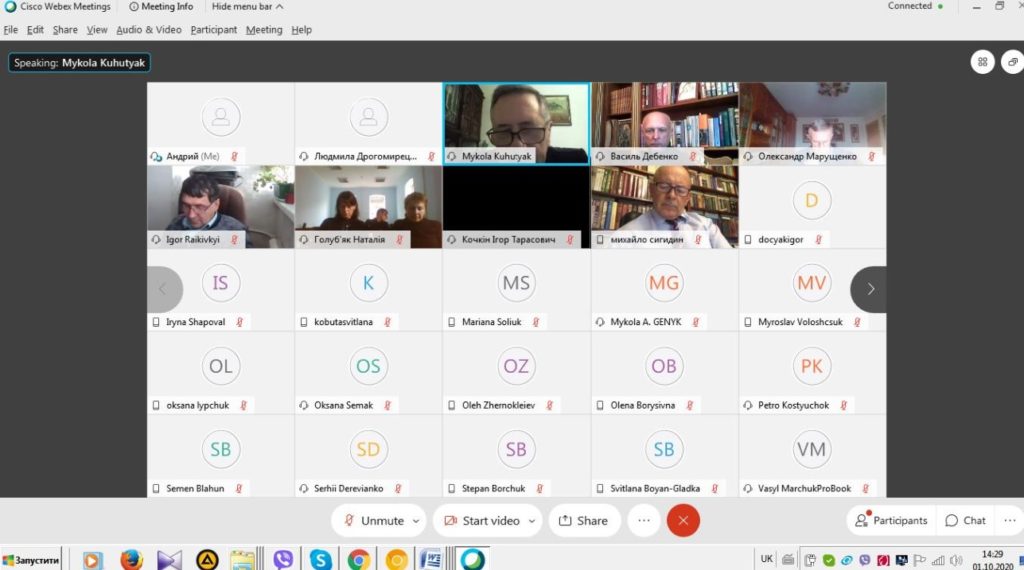This screenshot has width=1024, height=570.
Task: Go to next page of participants
Action: click(x=869, y=289)
